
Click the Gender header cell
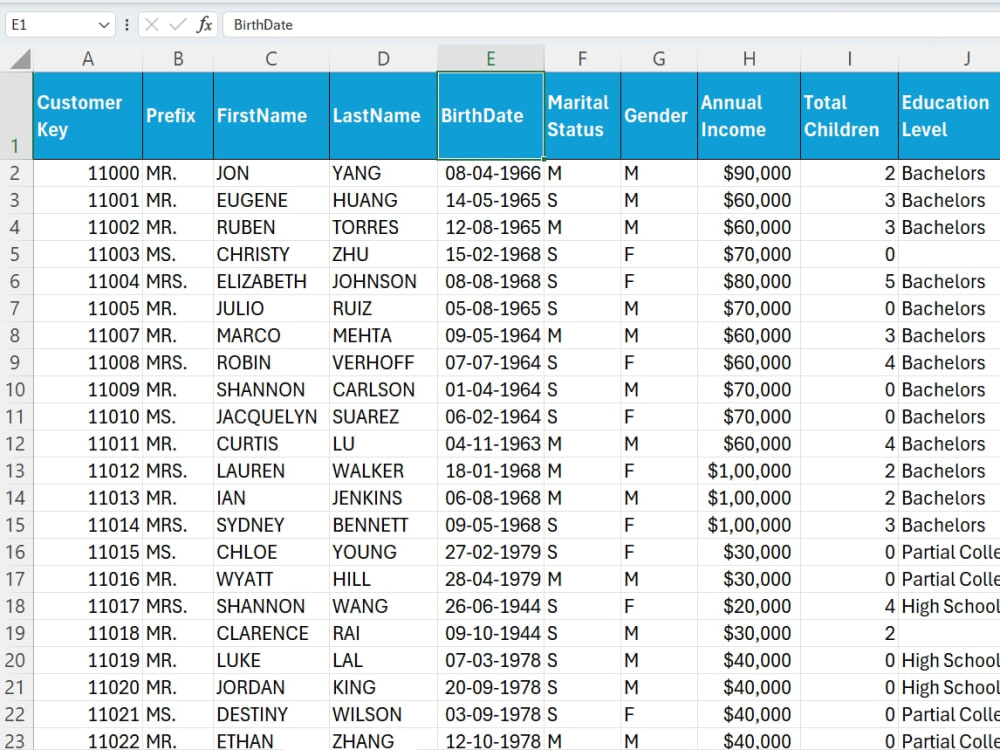pyautogui.click(x=659, y=115)
